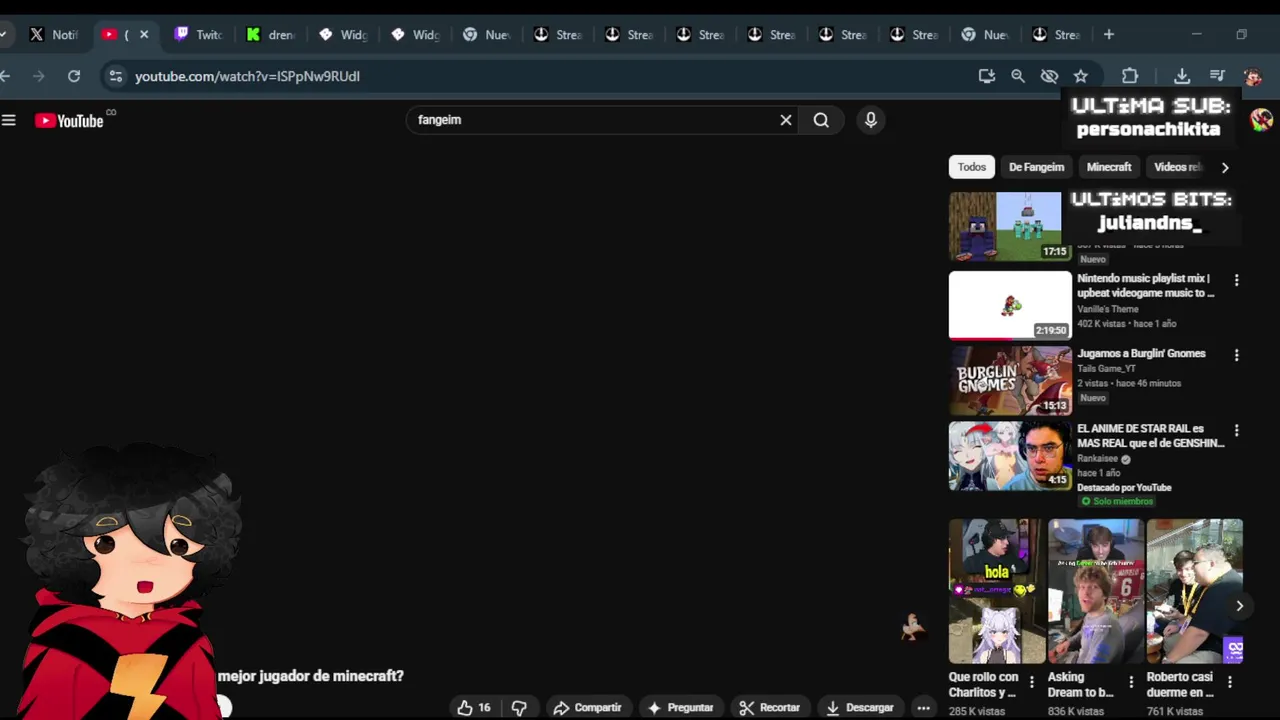Screen dimensions: 1280x720
Task: Go back with browser back arrow
Action: pyautogui.click(x=6, y=76)
